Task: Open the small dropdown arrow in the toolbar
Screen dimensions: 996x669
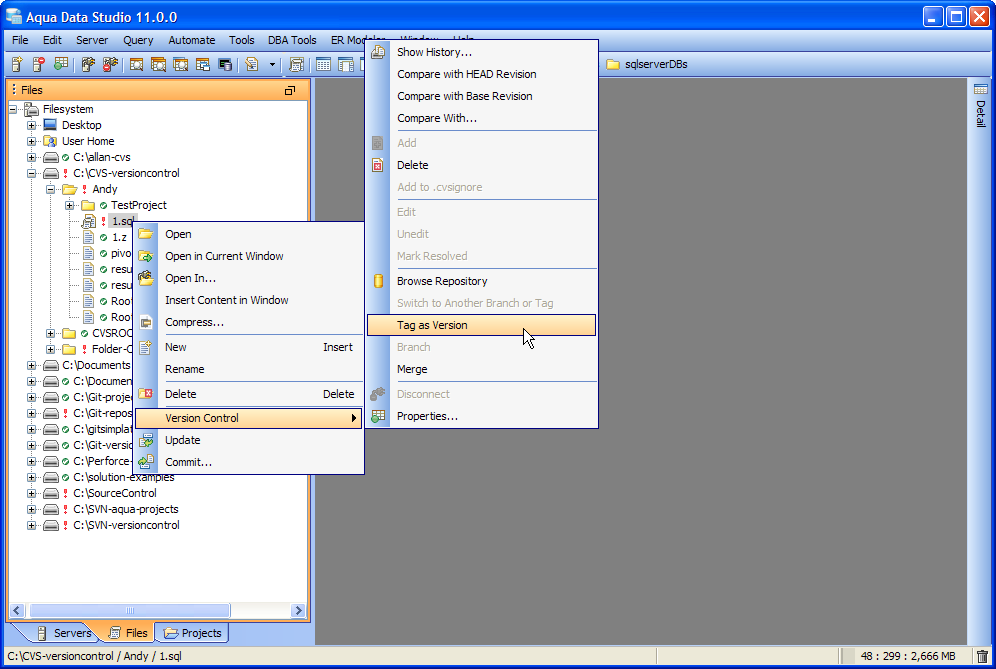Action: pyautogui.click(x=273, y=64)
